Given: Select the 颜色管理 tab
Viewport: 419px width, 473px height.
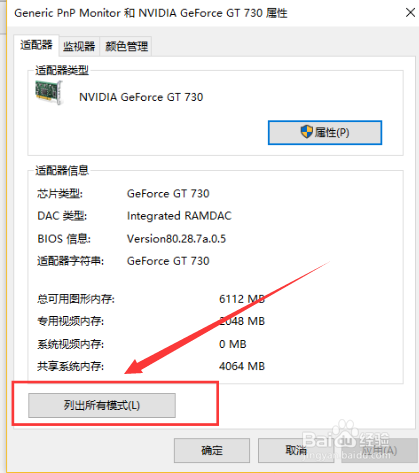Looking at the screenshot, I should coord(126,46).
